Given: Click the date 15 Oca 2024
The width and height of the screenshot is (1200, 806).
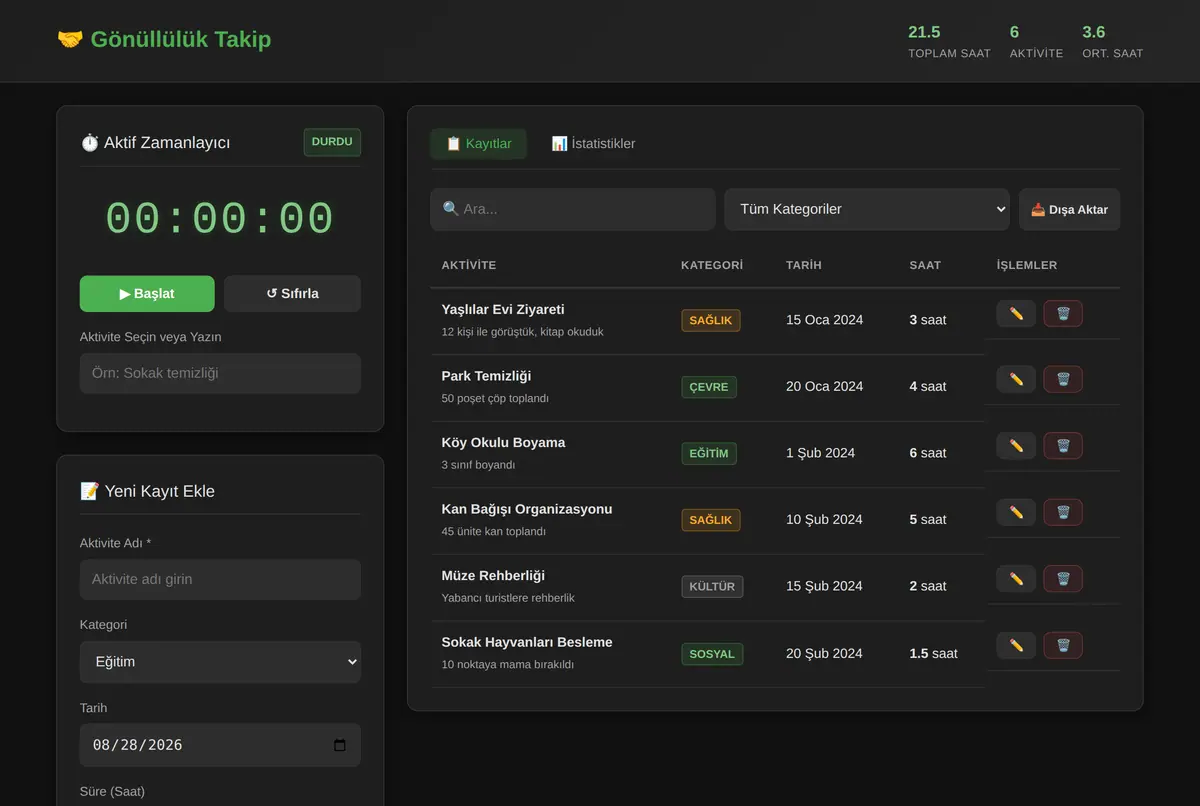Looking at the screenshot, I should click(x=824, y=320).
